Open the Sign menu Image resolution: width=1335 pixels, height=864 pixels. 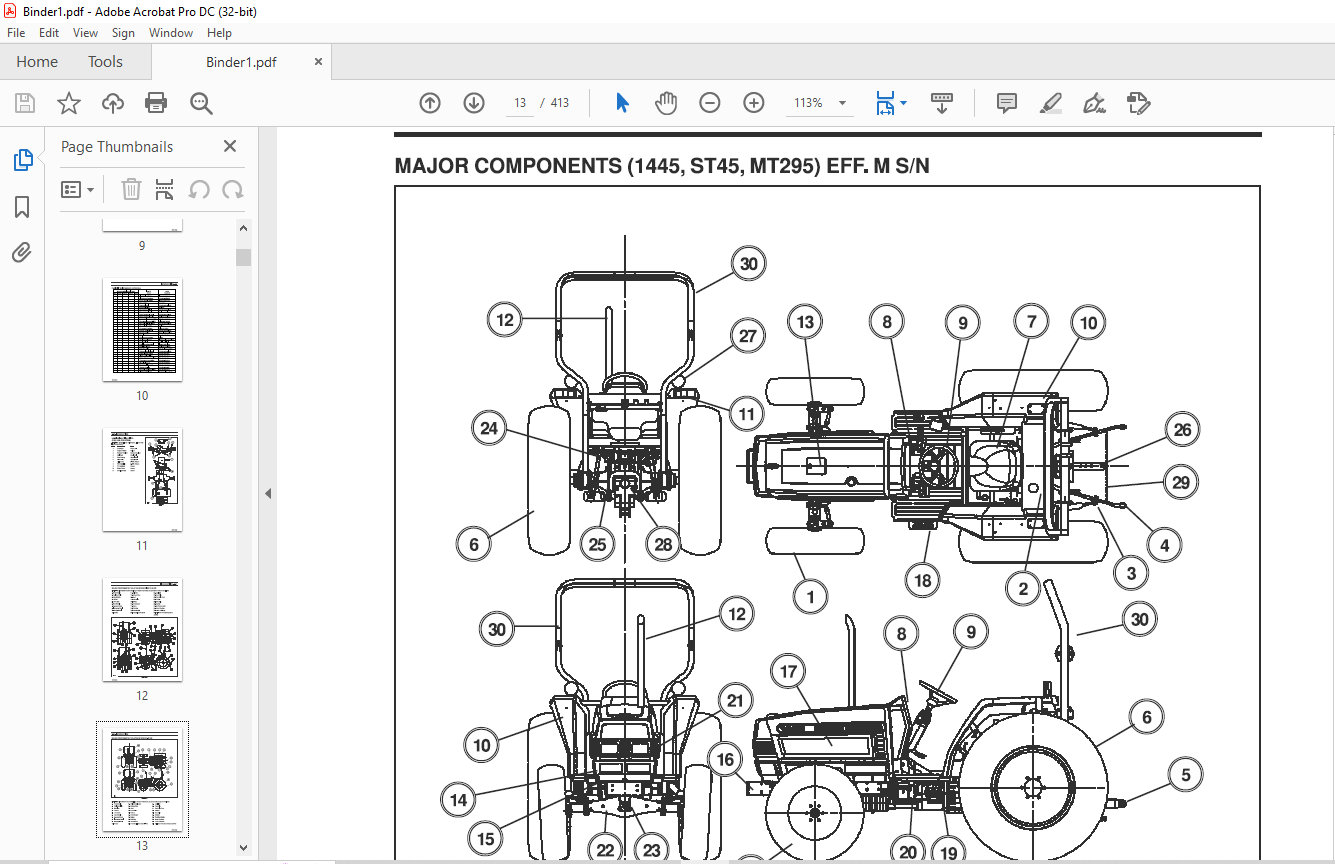[123, 33]
